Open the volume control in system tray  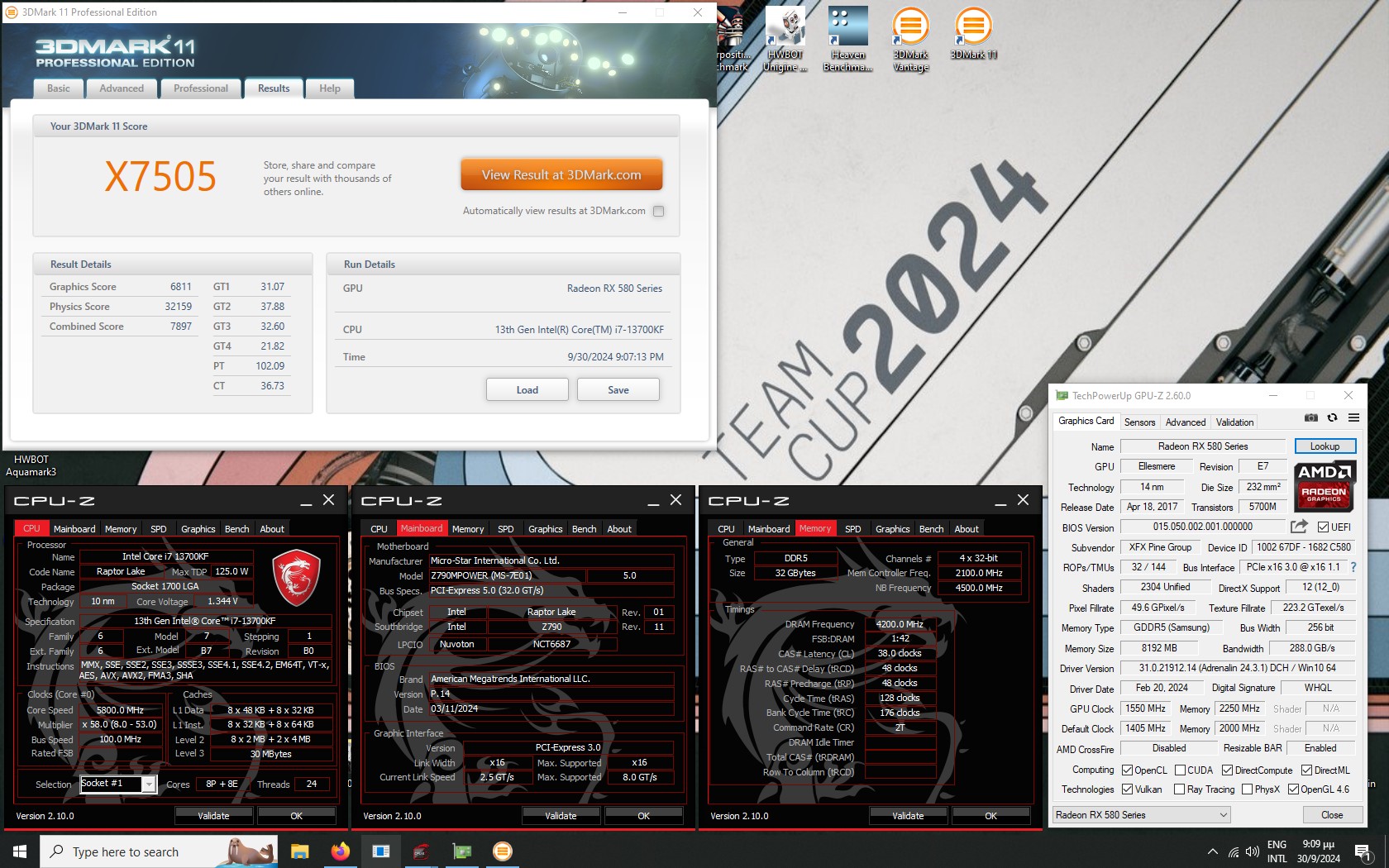point(1253,851)
